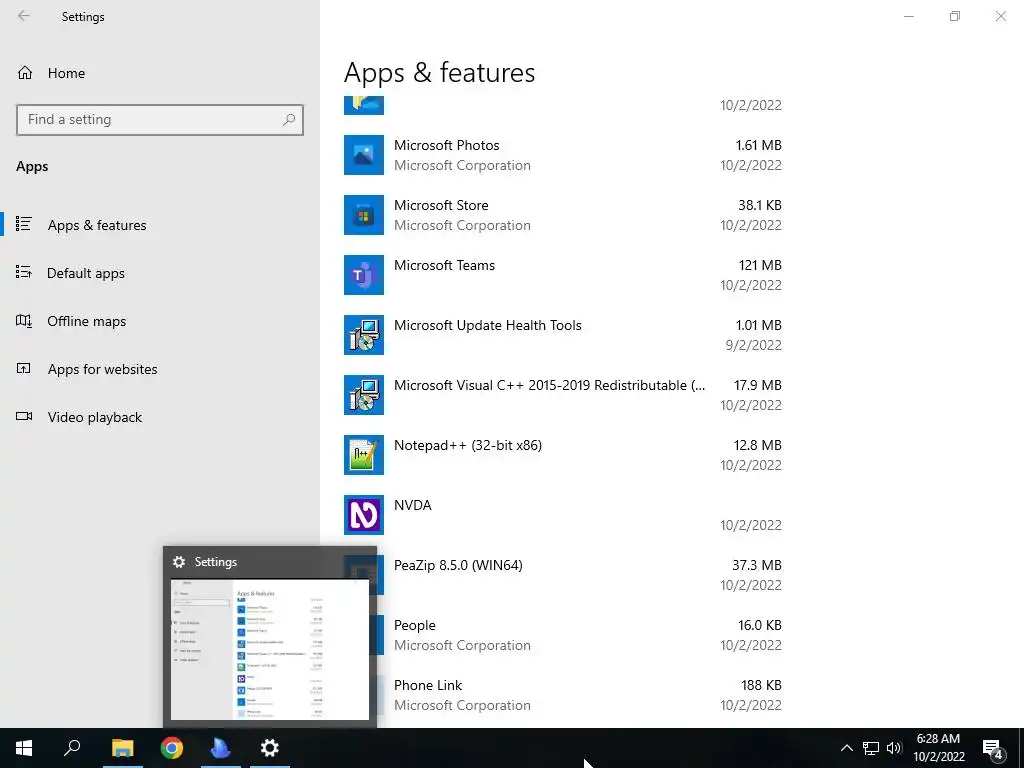Click the Apps for websites sidebar icon
The image size is (1024, 768).
coord(24,368)
